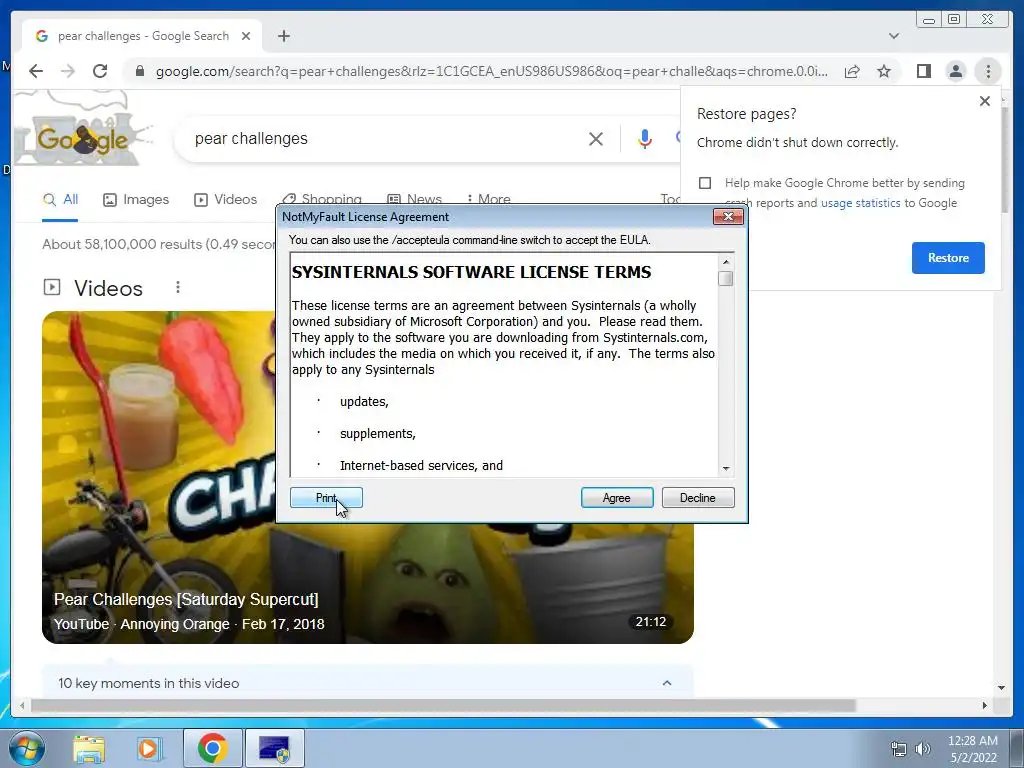This screenshot has height=768, width=1024.
Task: Click license text scroll up arrow
Action: pos(726,262)
